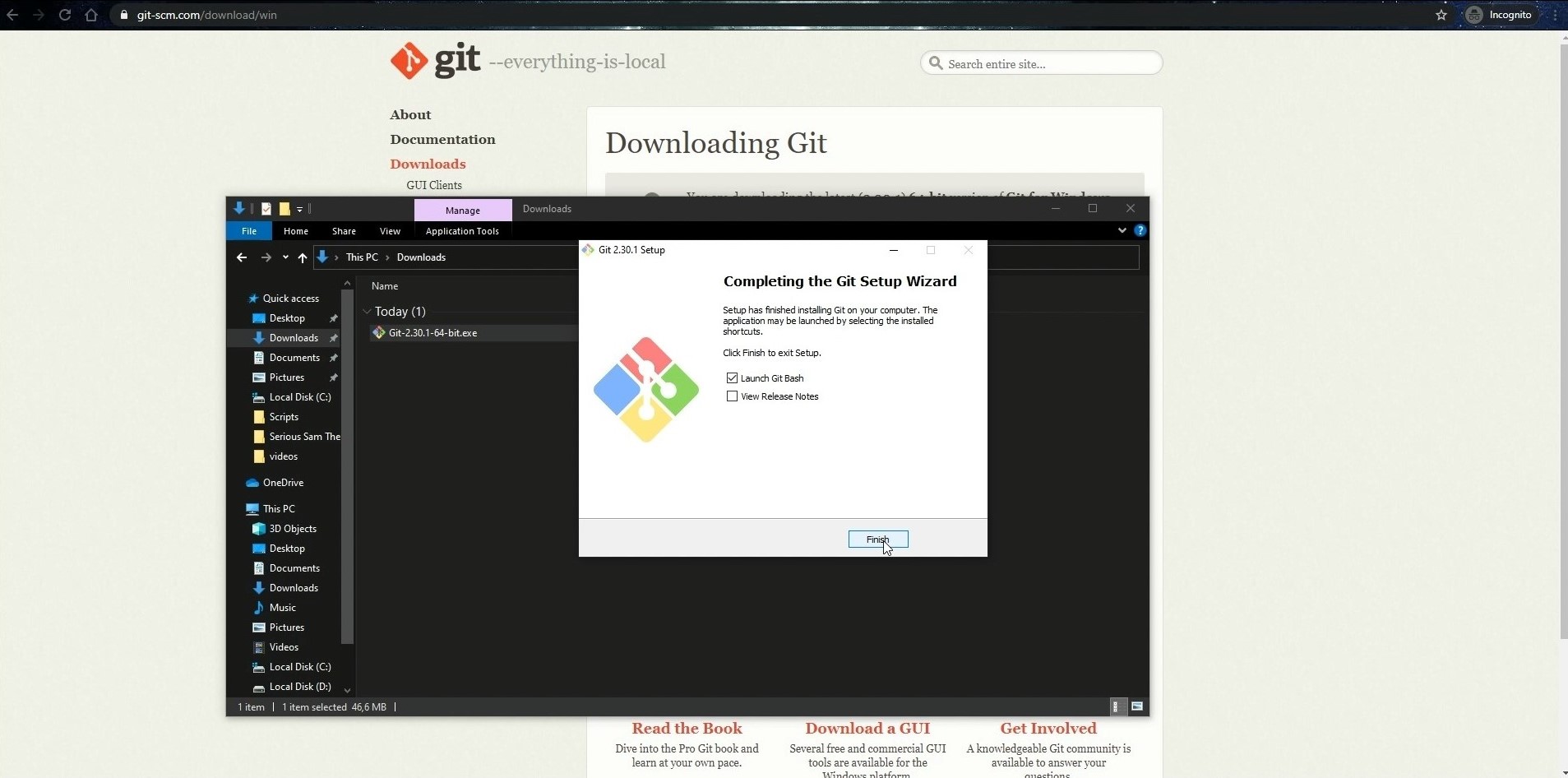Select the Git-2.30.1-64-bit.exe file

pyautogui.click(x=432, y=333)
